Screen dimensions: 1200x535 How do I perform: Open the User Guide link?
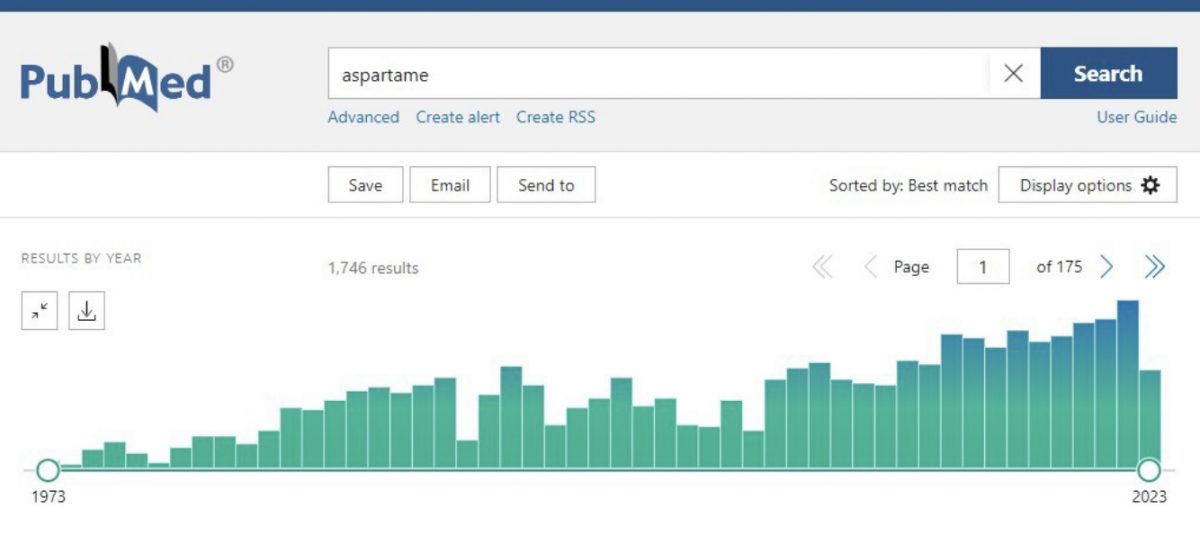[x=1136, y=117]
